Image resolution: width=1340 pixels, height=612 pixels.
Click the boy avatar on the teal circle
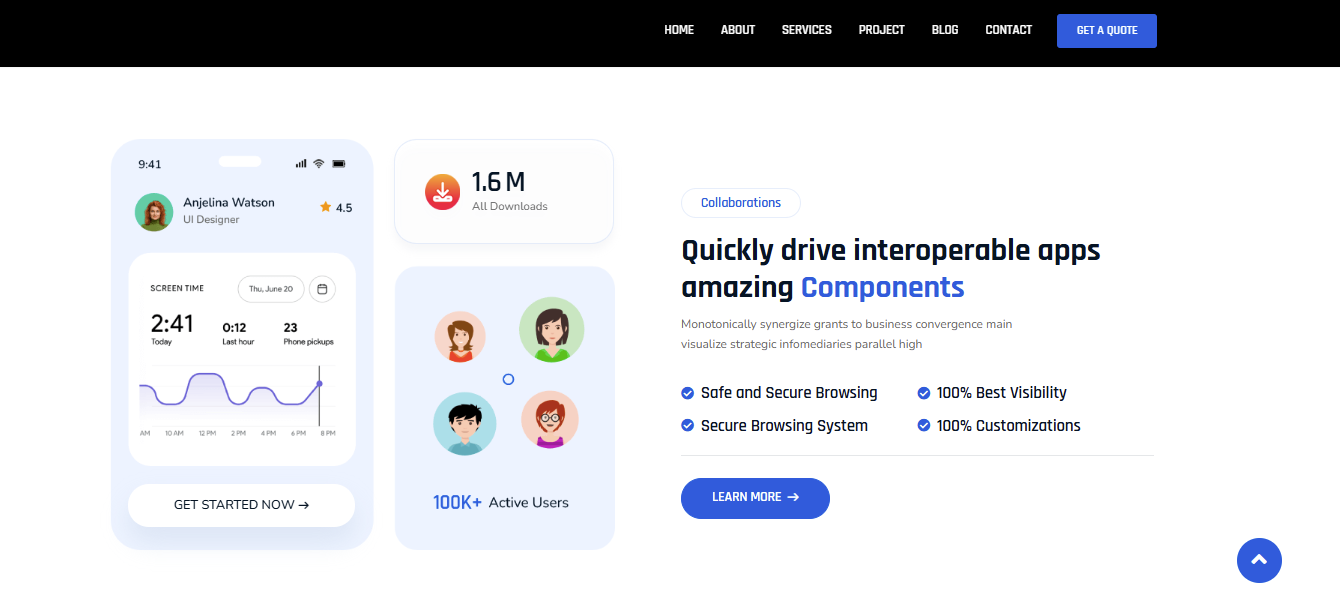[464, 424]
